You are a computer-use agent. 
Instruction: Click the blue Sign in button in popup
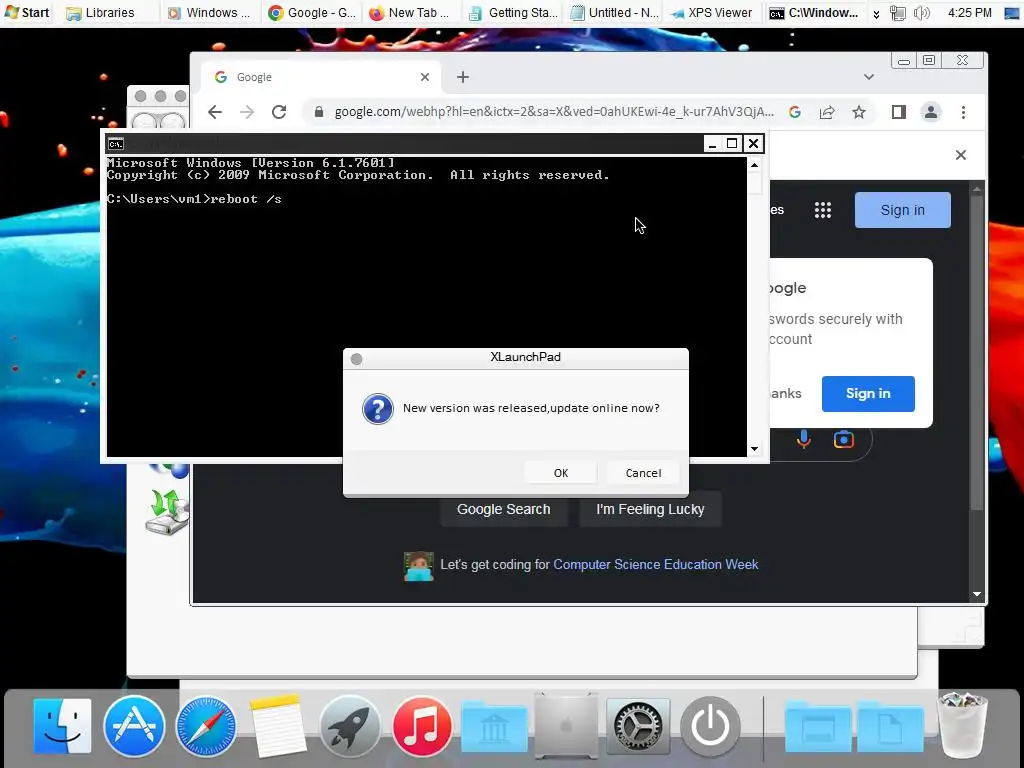point(868,393)
